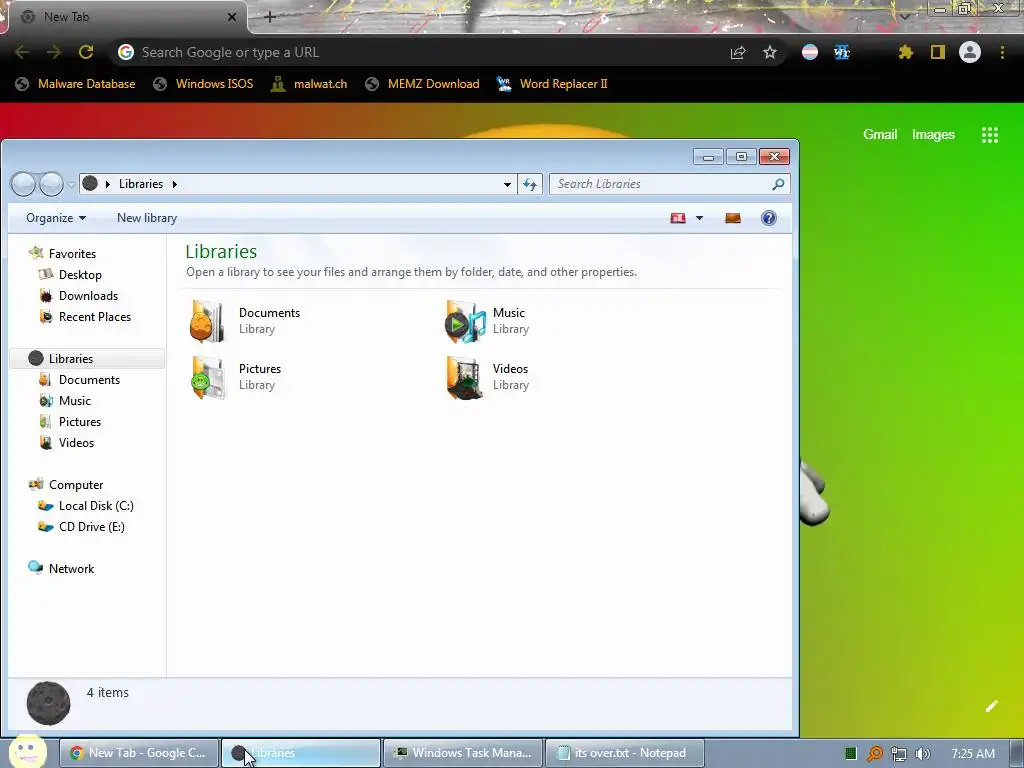Open Google apps grid
This screenshot has width=1024, height=768.
(990, 135)
